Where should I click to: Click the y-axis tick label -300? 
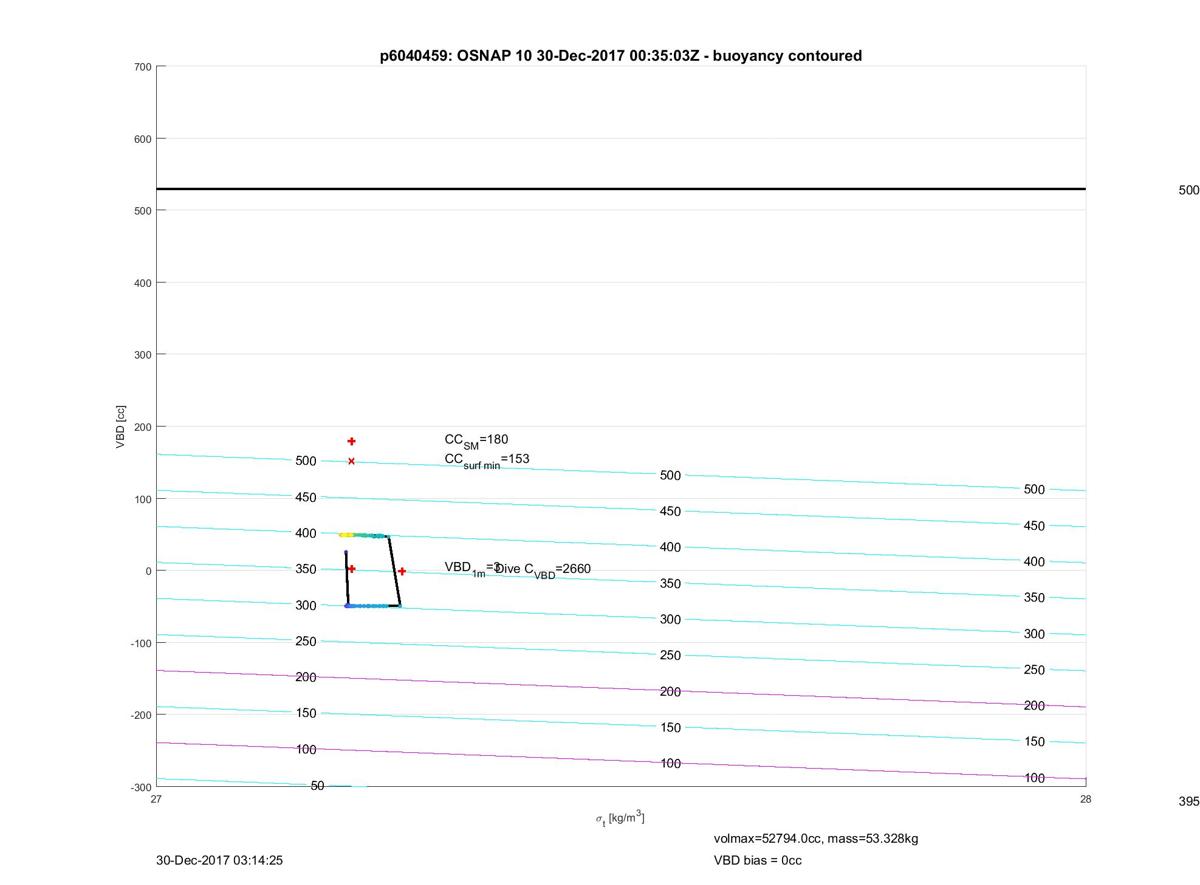click(x=140, y=787)
